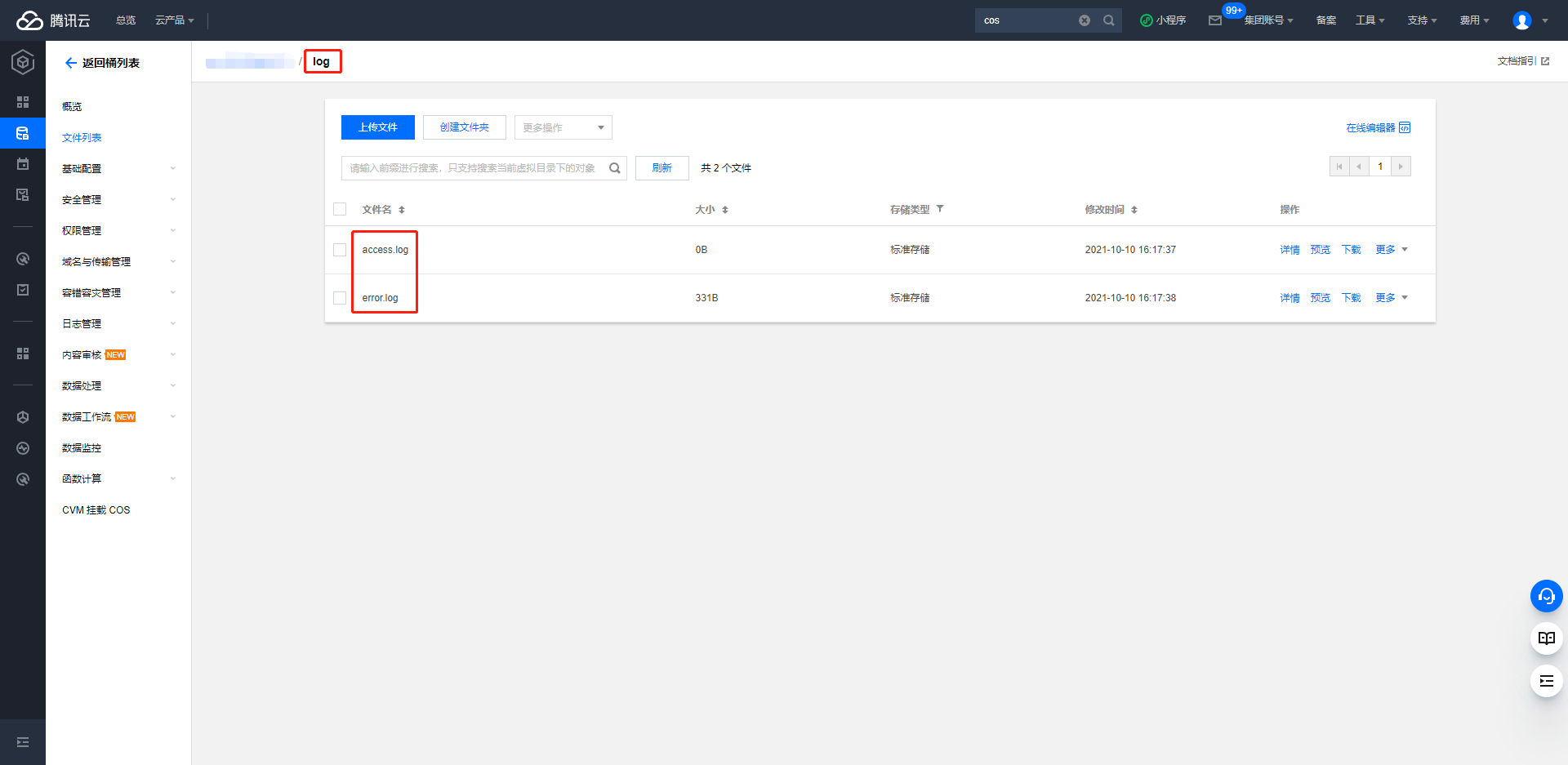Screen dimensions: 1568x765
Task: Toggle the select-all files checkbox
Action: 340,209
